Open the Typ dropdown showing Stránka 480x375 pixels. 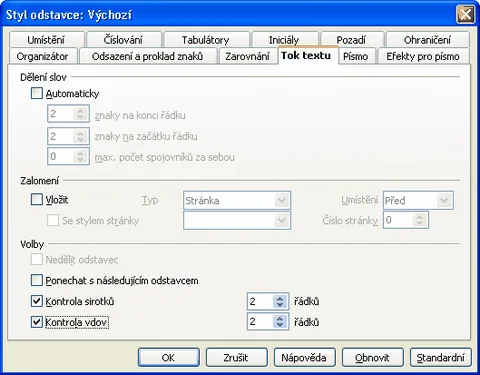tap(237, 200)
